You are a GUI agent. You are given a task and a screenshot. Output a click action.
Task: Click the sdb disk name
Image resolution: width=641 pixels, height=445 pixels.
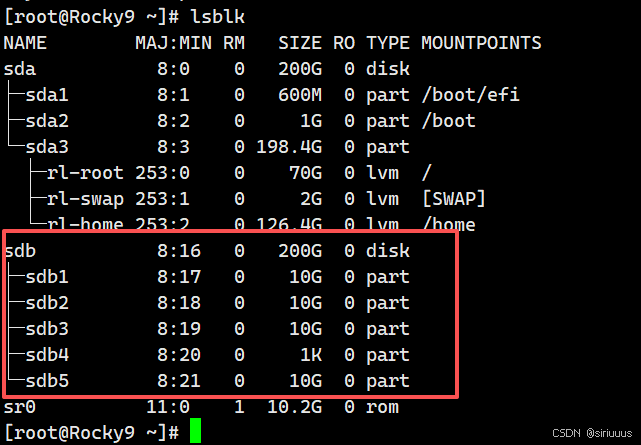20,250
